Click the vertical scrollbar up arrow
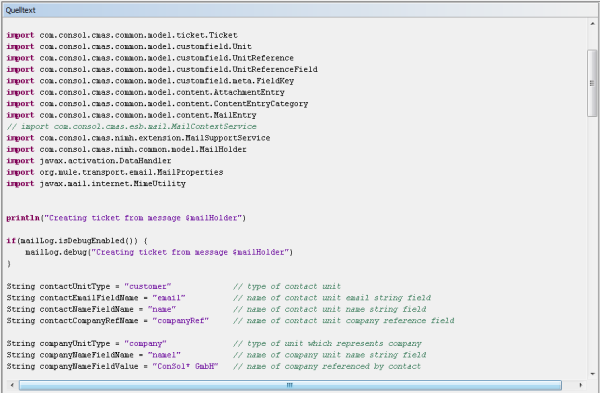The image size is (600, 393). [592, 24]
